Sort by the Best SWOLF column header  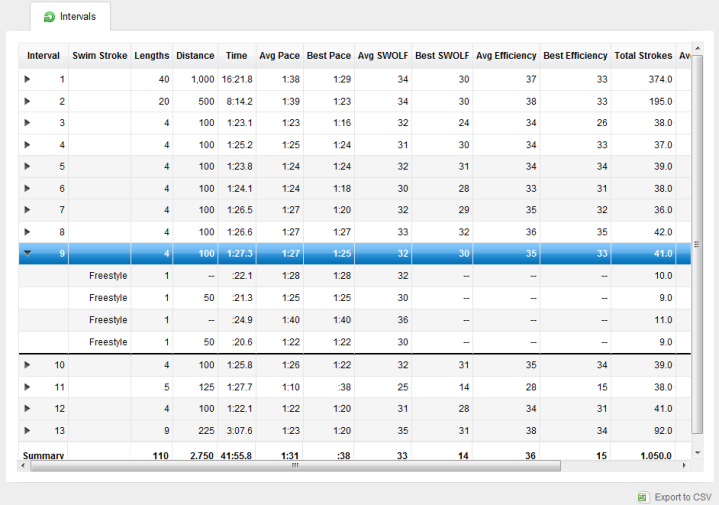442,55
